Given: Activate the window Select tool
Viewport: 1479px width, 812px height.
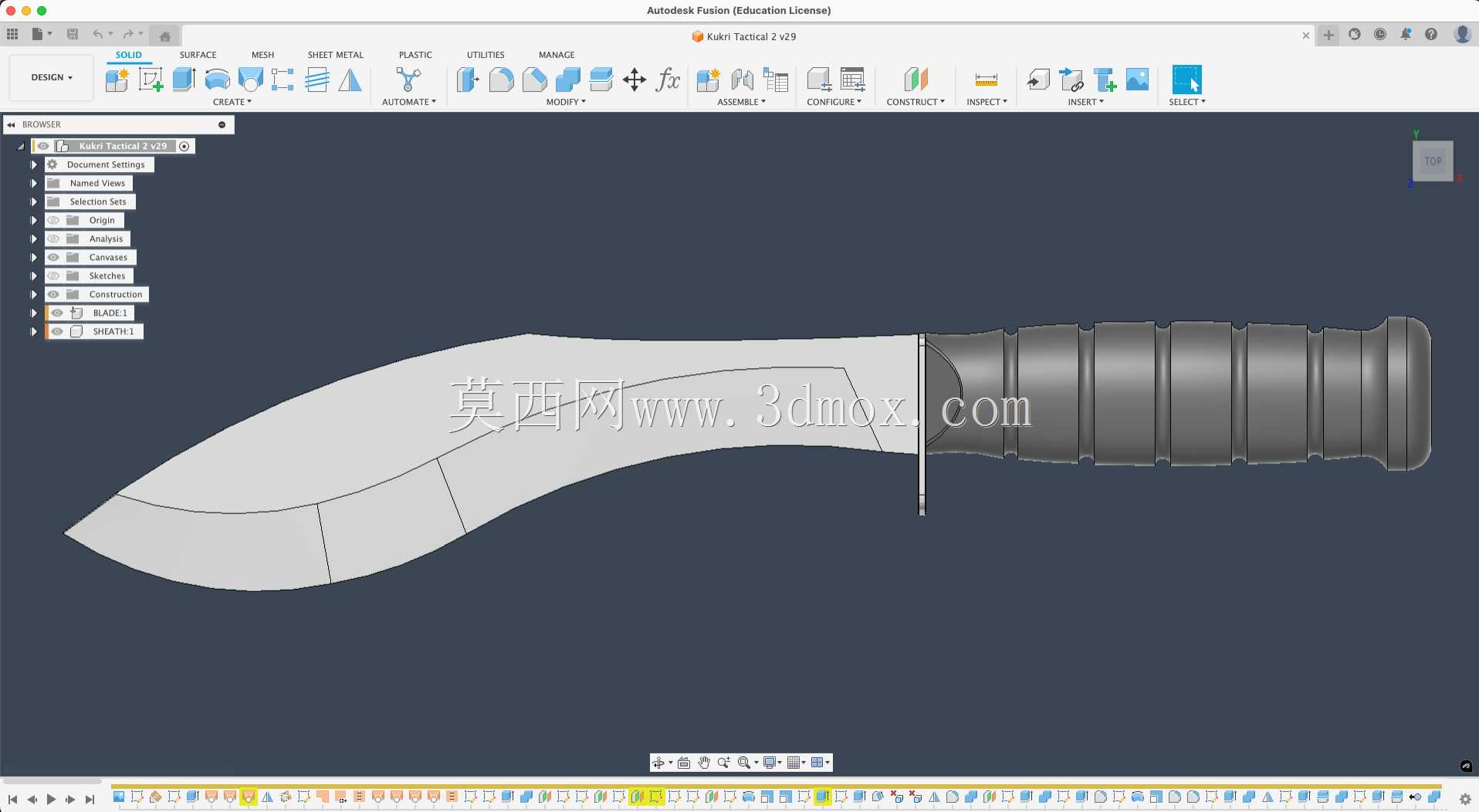Looking at the screenshot, I should pos(1186,80).
